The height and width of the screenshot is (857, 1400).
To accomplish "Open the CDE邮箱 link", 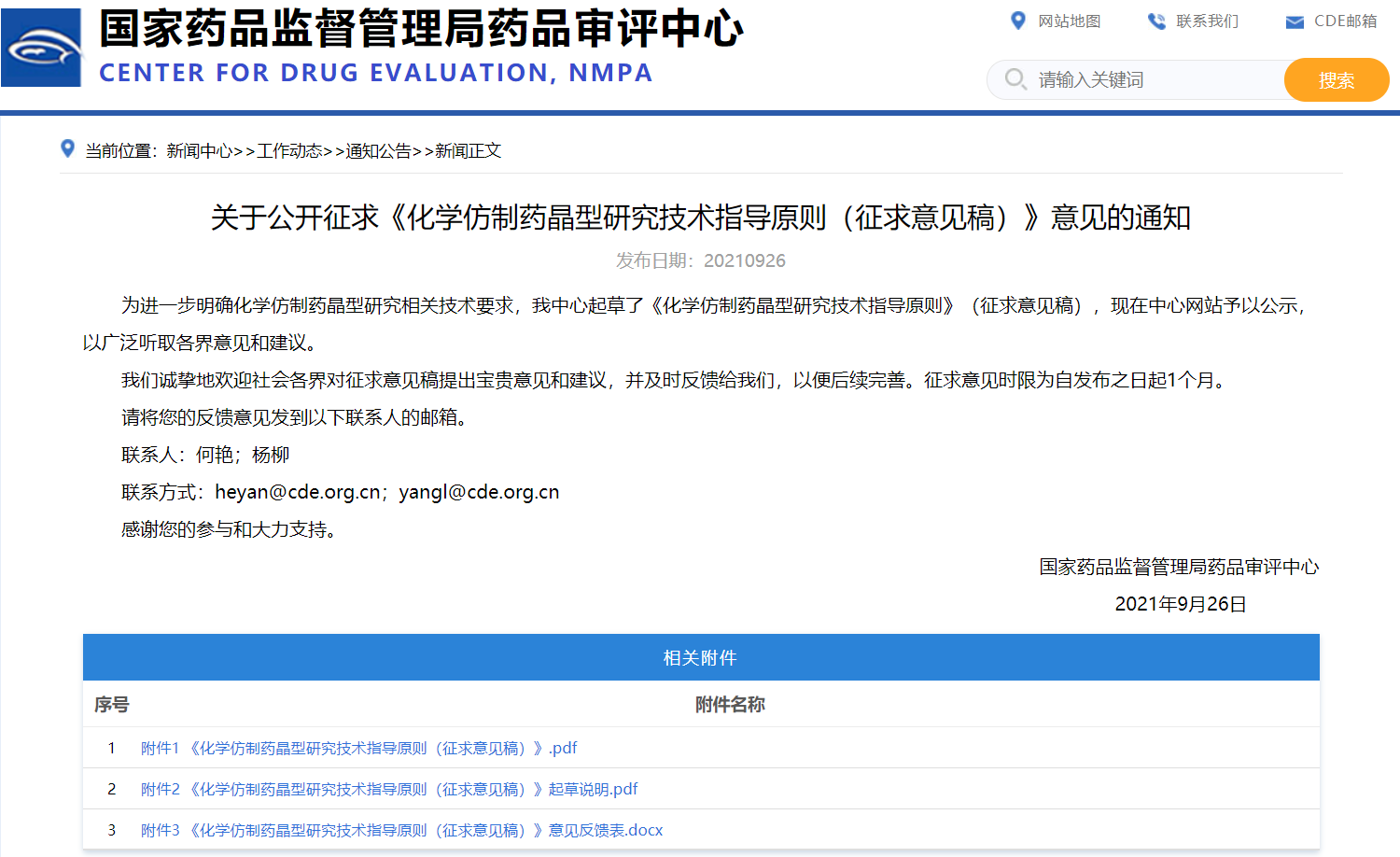I will (1345, 21).
